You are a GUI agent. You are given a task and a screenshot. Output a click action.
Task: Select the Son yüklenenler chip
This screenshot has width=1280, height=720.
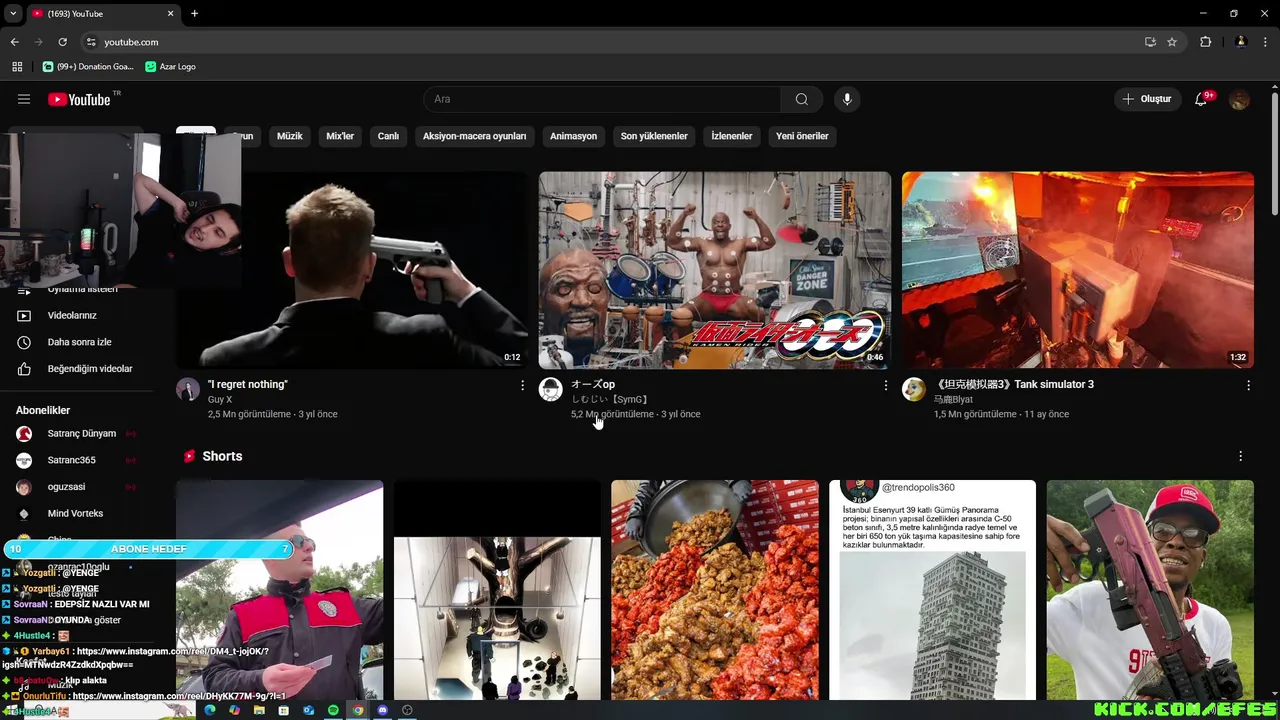tap(654, 136)
